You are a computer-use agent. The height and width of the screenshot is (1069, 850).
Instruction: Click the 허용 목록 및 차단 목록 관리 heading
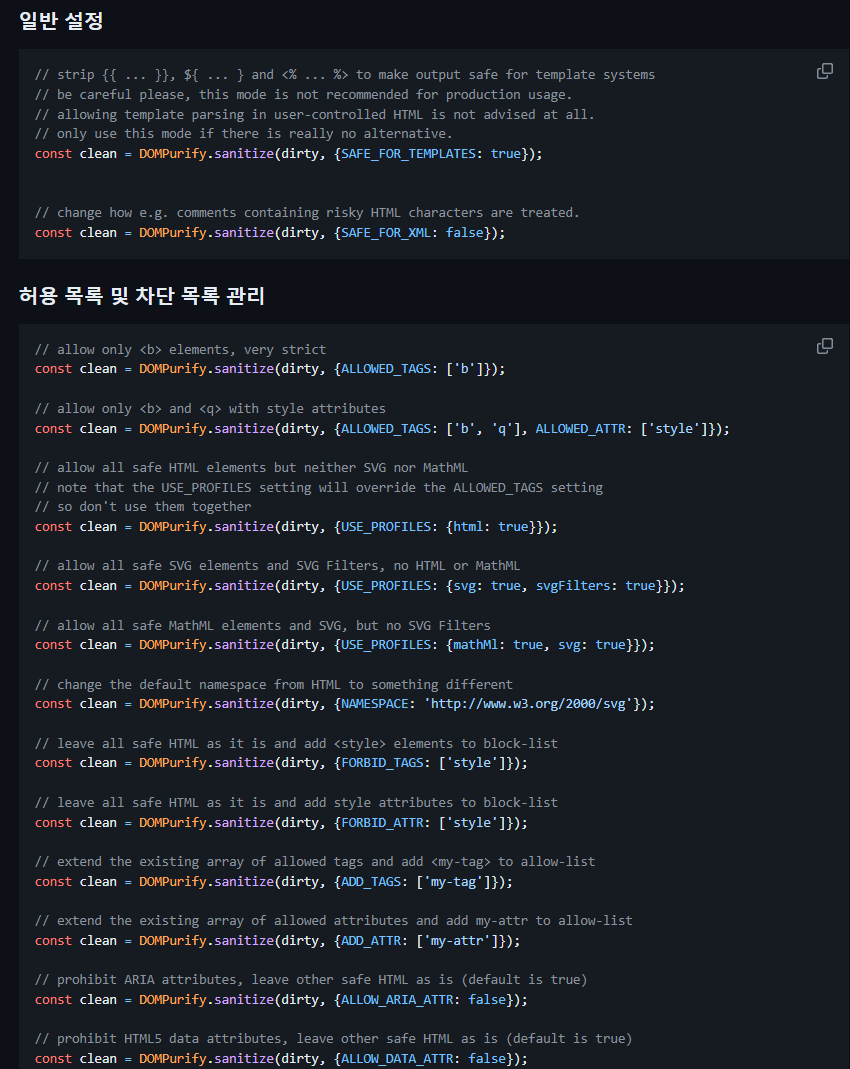142,295
